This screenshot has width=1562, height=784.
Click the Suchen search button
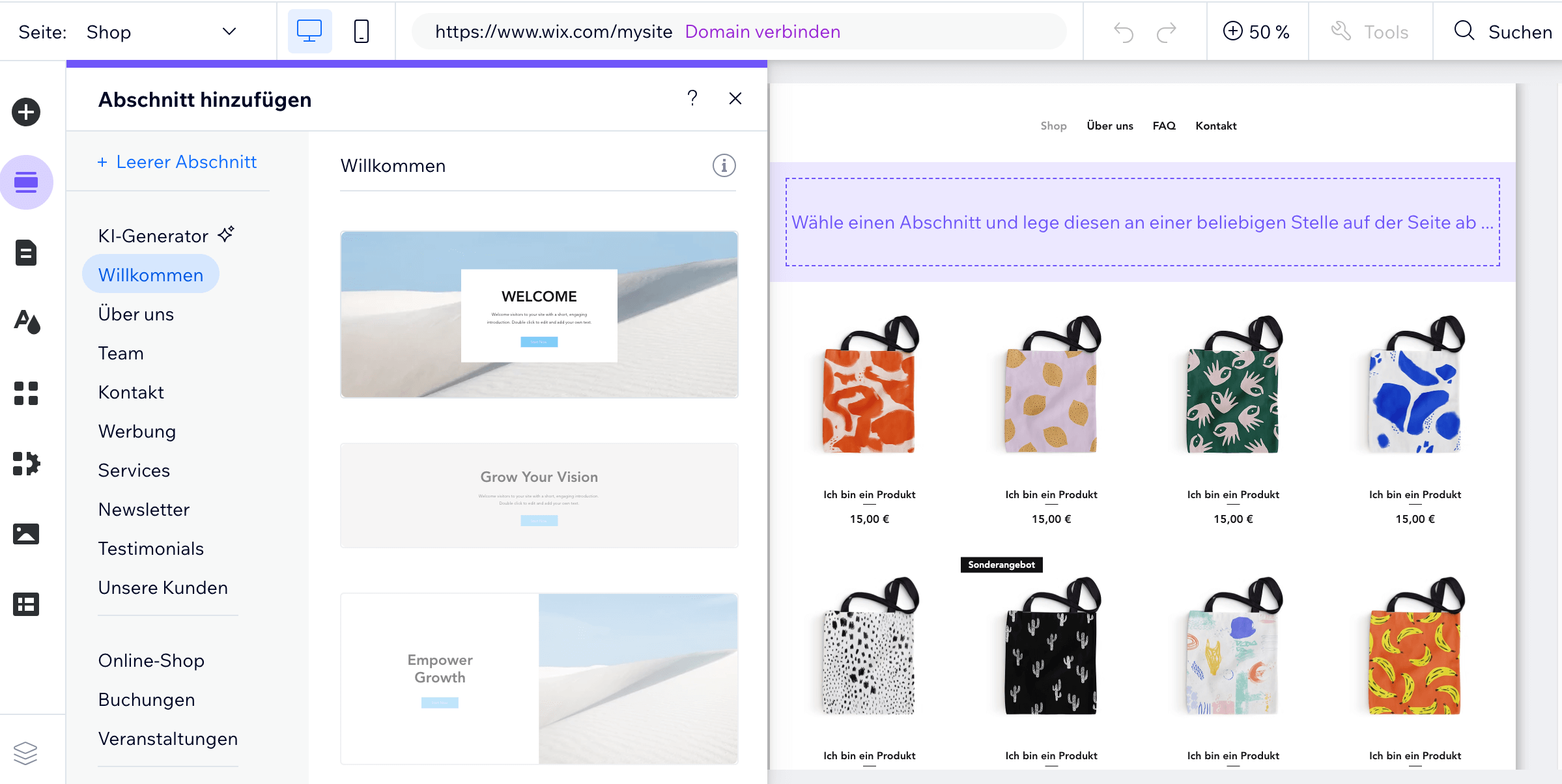[1502, 32]
